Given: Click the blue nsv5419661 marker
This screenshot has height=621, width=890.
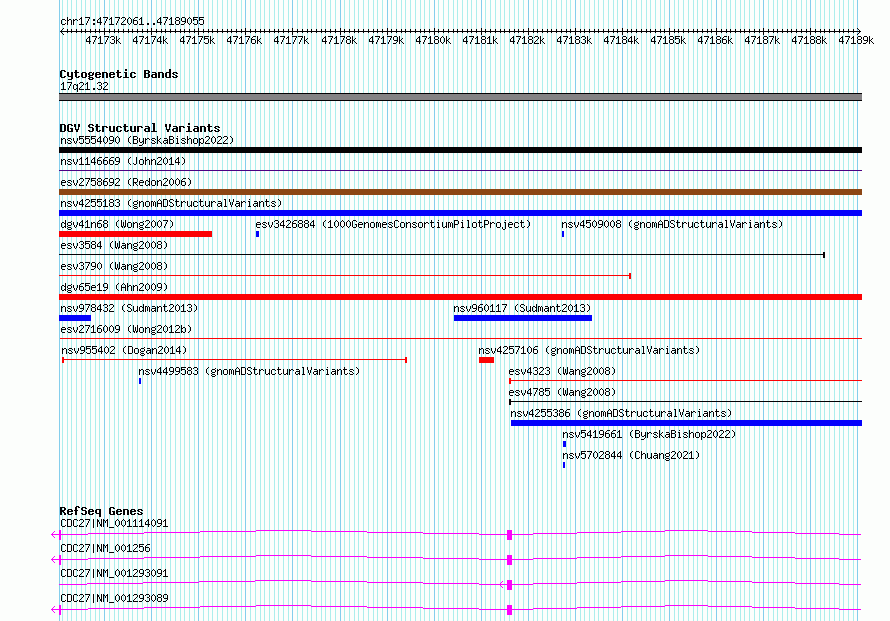Looking at the screenshot, I should pyautogui.click(x=564, y=444).
